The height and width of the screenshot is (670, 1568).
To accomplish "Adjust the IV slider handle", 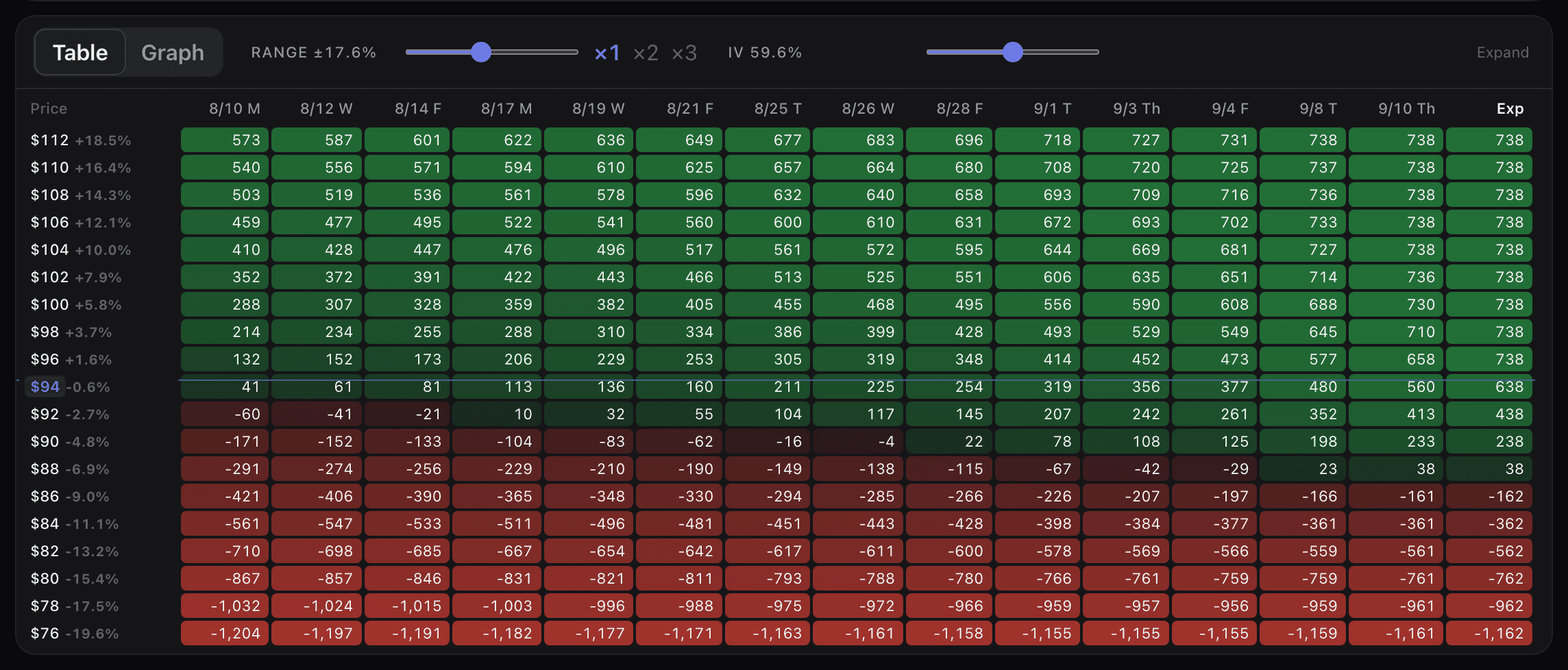I will pos(1012,52).
